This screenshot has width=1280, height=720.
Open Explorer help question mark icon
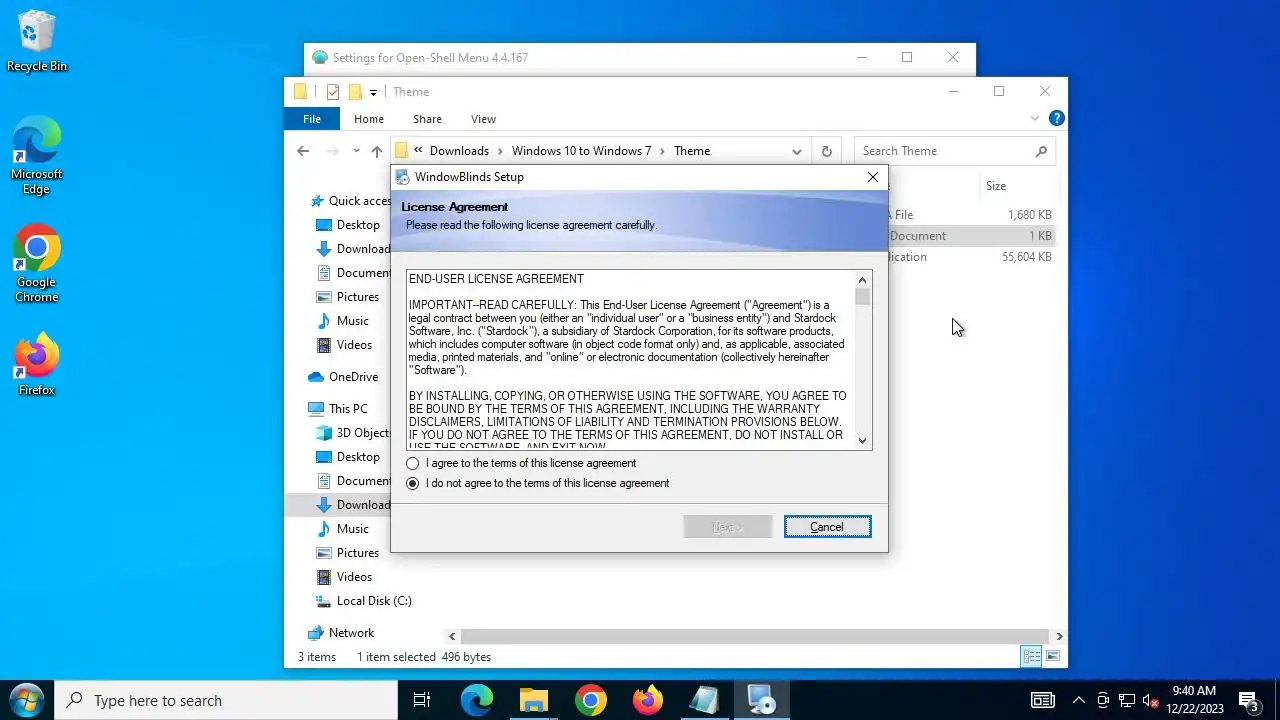pyautogui.click(x=1057, y=118)
